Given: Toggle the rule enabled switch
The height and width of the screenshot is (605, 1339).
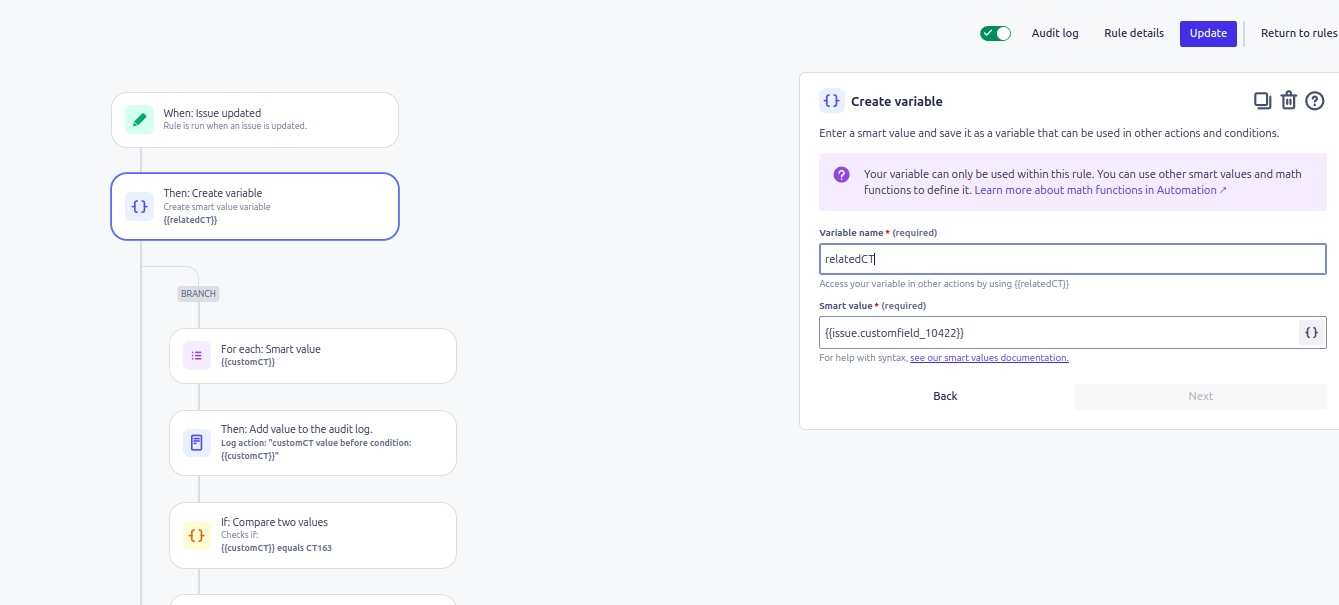Looking at the screenshot, I should [995, 33].
